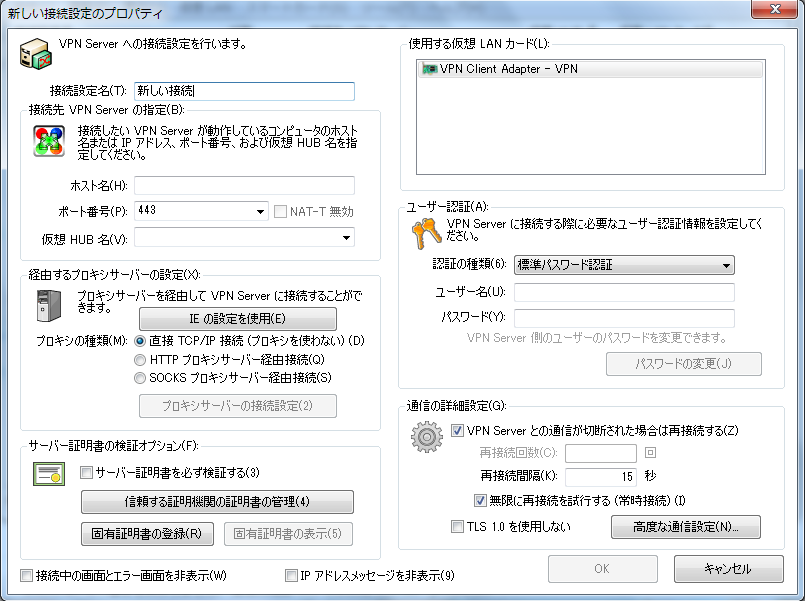Click 固有証明書の登録 button

coord(147,534)
